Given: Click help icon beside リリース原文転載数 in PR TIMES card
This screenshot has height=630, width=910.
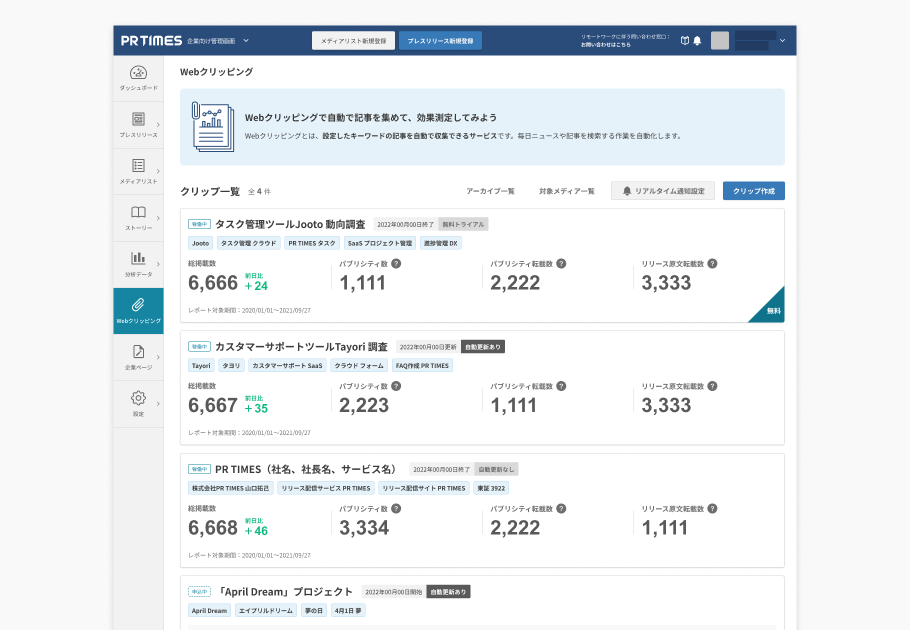Looking at the screenshot, I should pos(713,509).
